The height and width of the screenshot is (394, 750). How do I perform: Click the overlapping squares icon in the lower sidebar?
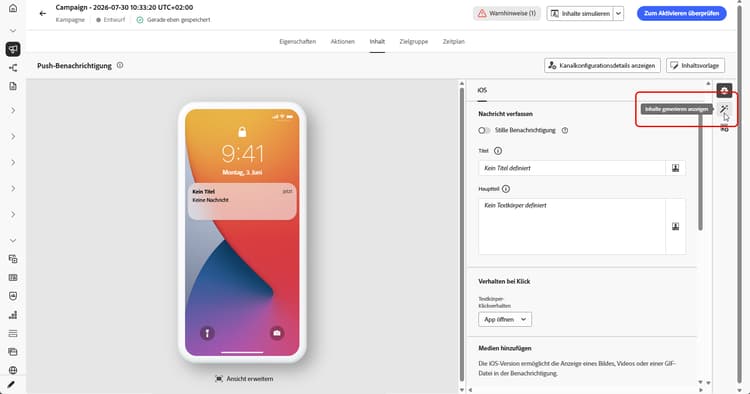pos(13,259)
